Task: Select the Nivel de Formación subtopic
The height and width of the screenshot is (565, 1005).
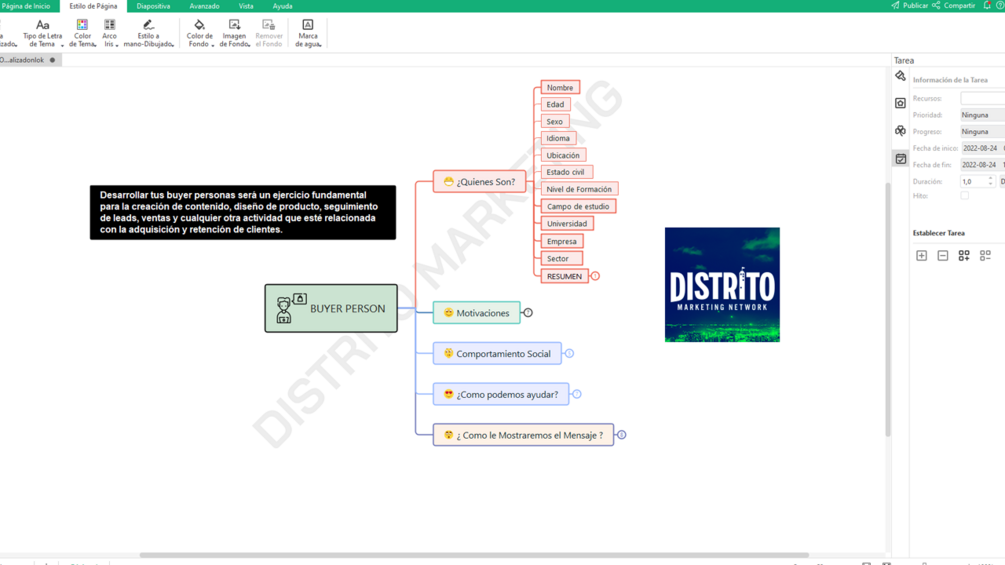Action: coord(579,189)
